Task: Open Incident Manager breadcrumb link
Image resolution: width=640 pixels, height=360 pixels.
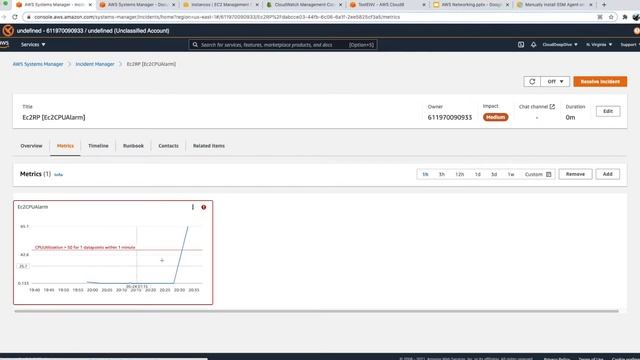Action: tap(95, 64)
